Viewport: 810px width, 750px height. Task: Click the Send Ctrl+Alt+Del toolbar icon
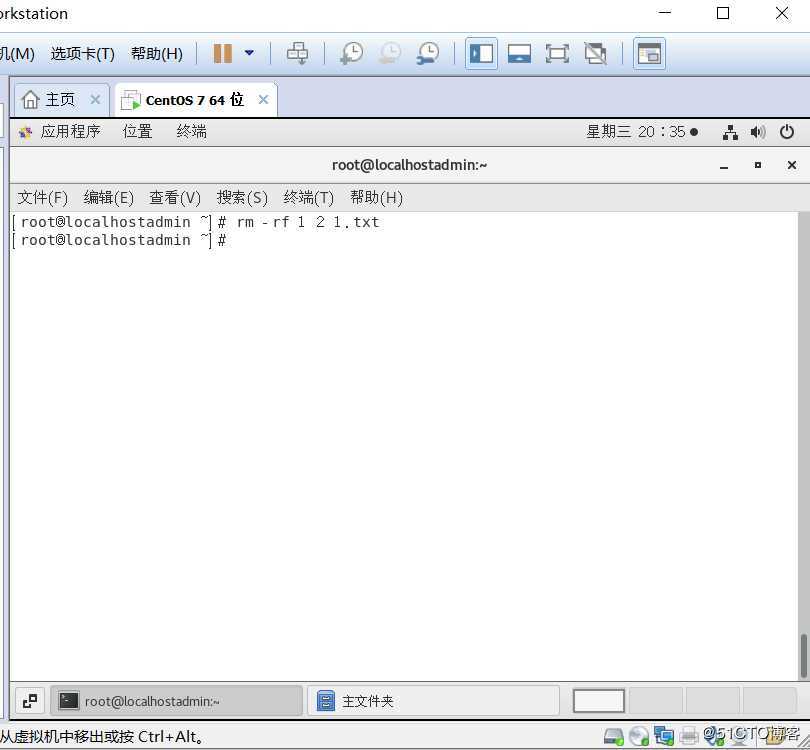pyautogui.click(x=298, y=53)
